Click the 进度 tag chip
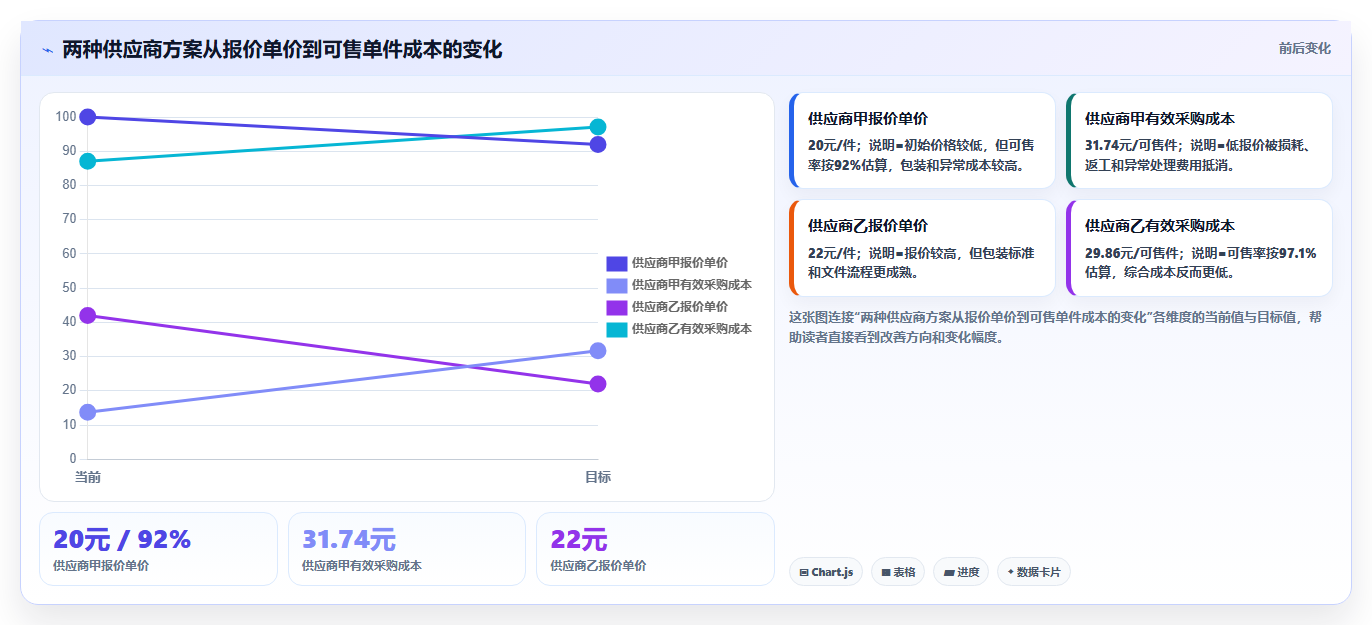 (961, 572)
